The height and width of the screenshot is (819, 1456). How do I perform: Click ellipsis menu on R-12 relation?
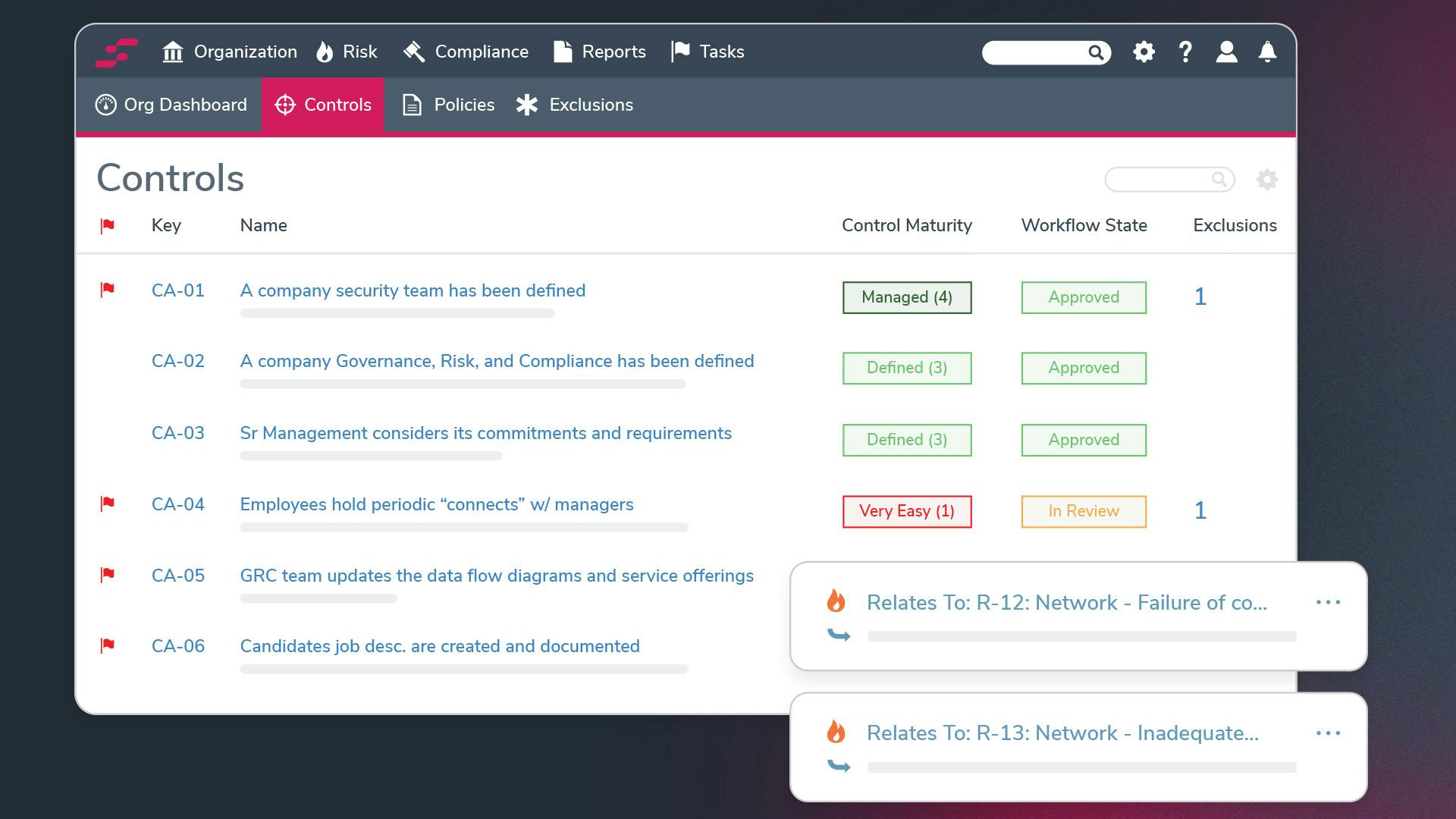[x=1329, y=602]
